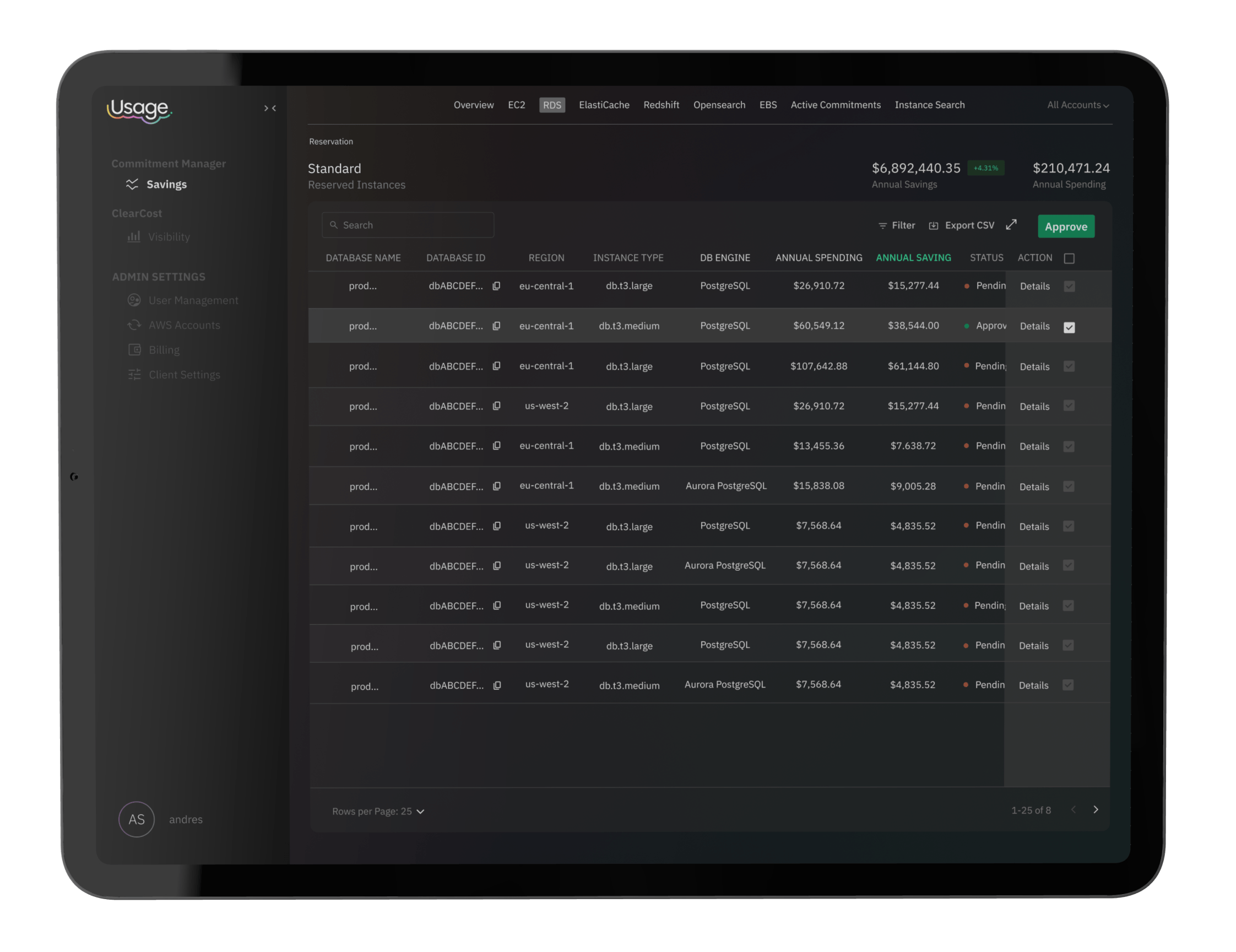This screenshot has width=1236, height=952.
Task: Open the Redshift tab
Action: tap(661, 105)
